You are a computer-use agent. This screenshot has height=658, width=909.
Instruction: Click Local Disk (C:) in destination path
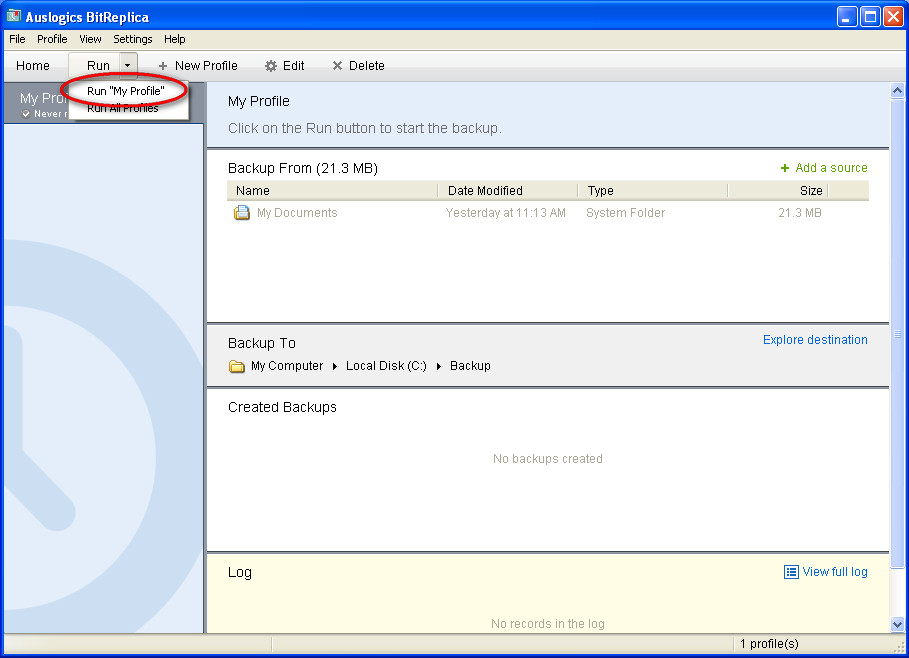point(386,366)
